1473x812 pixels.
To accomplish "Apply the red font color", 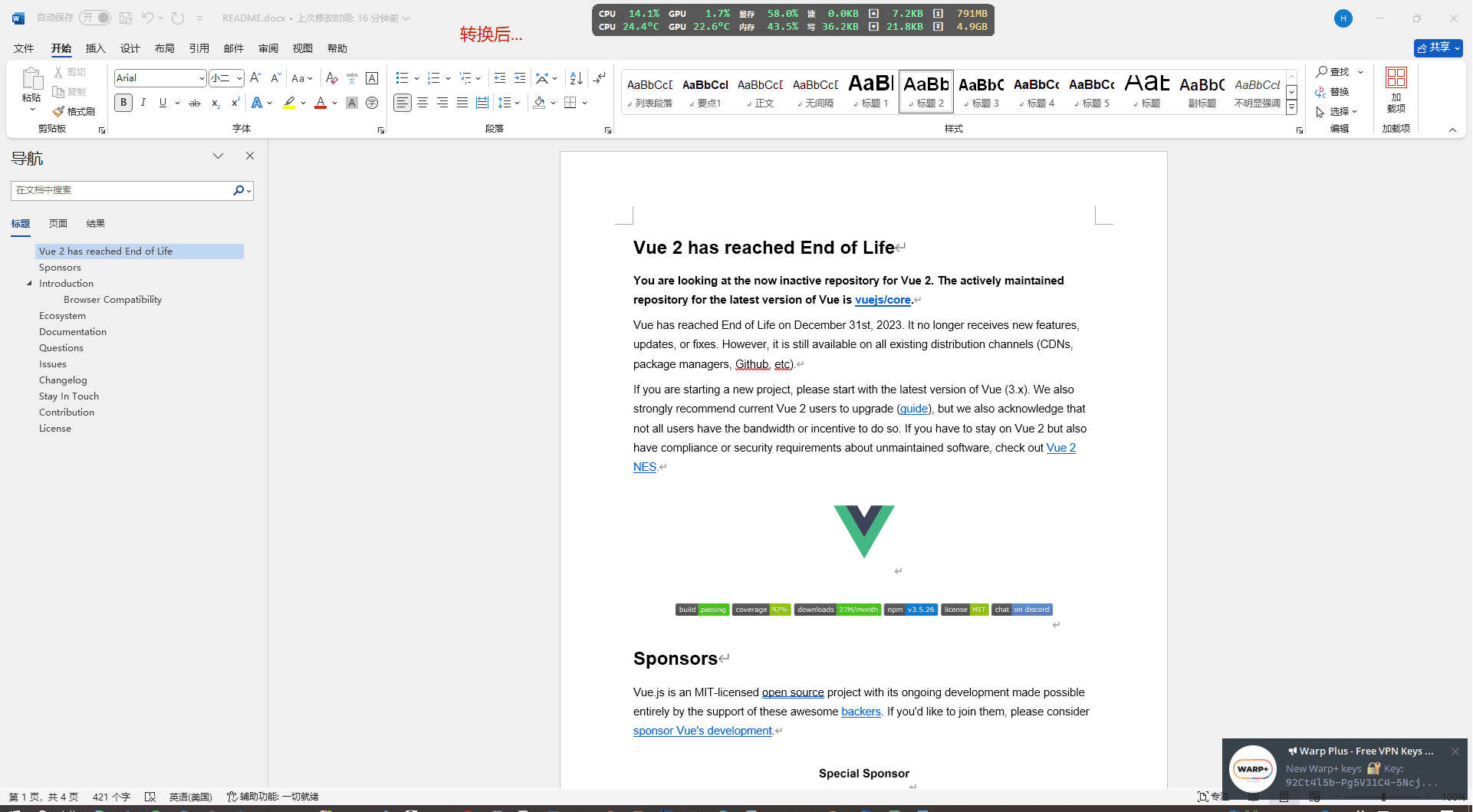I will pos(321,103).
